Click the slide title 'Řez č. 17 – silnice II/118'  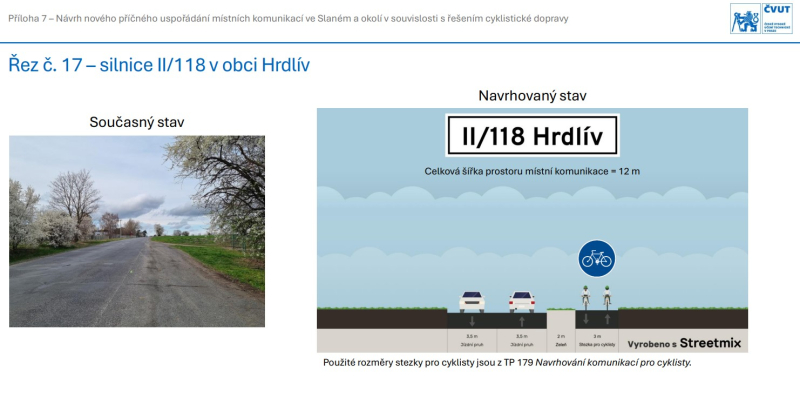point(159,65)
